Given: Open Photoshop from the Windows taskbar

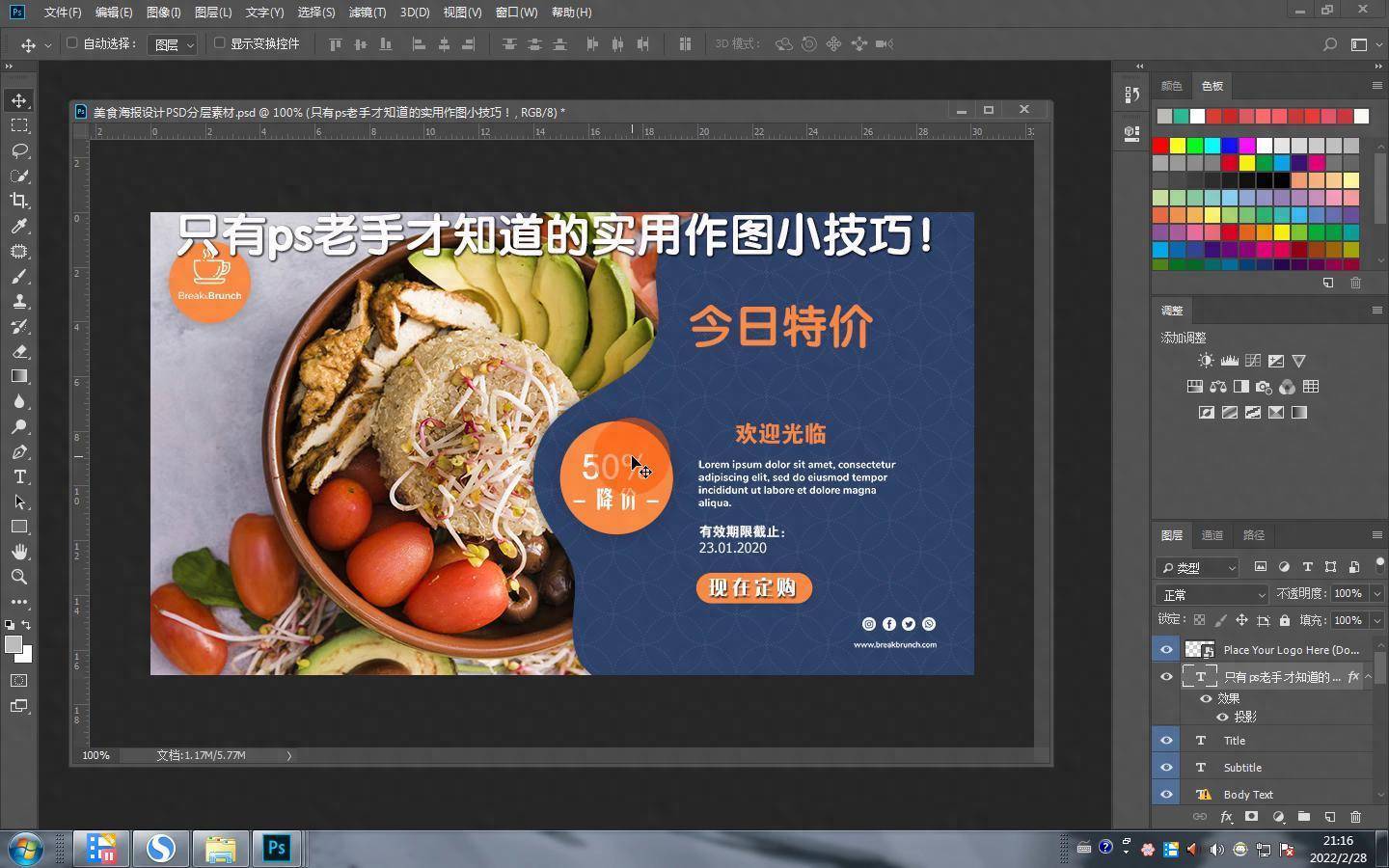Looking at the screenshot, I should [x=277, y=848].
